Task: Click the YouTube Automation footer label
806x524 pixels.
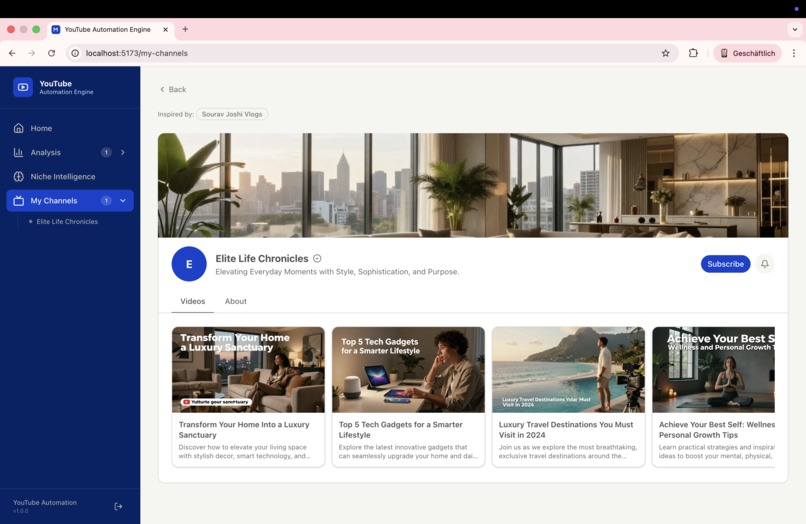Action: 45,502
